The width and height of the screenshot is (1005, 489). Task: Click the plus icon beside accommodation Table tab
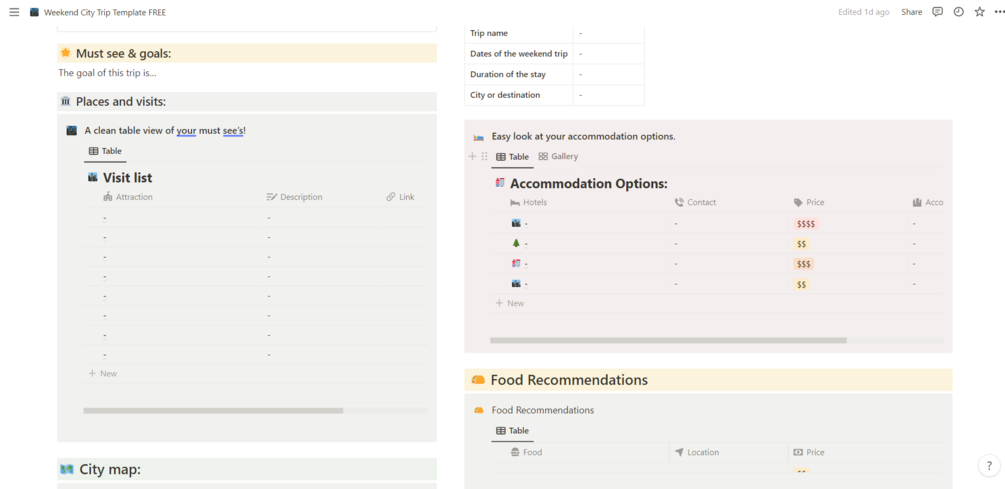coord(473,157)
